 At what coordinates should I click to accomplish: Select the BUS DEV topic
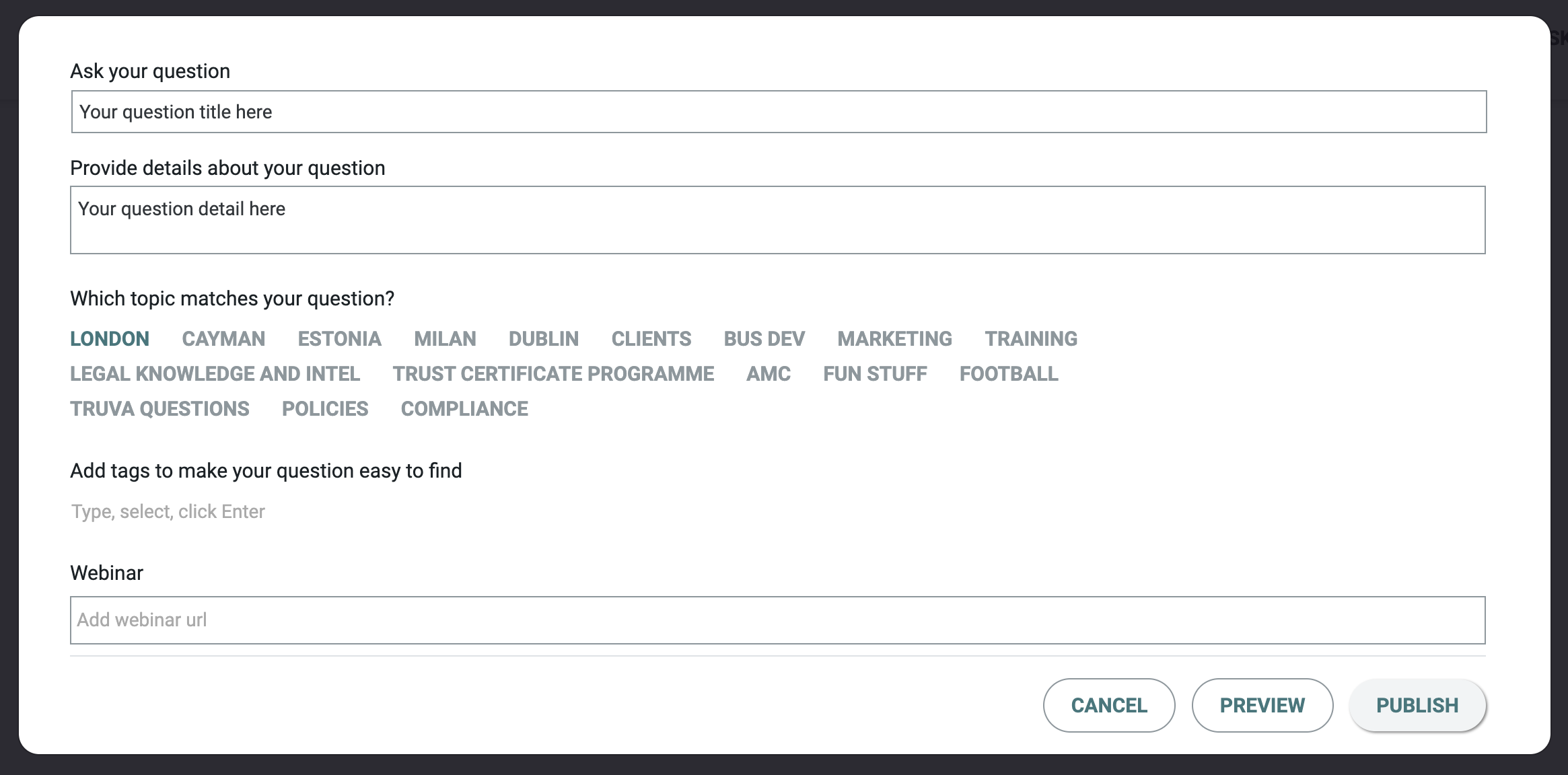coord(764,338)
